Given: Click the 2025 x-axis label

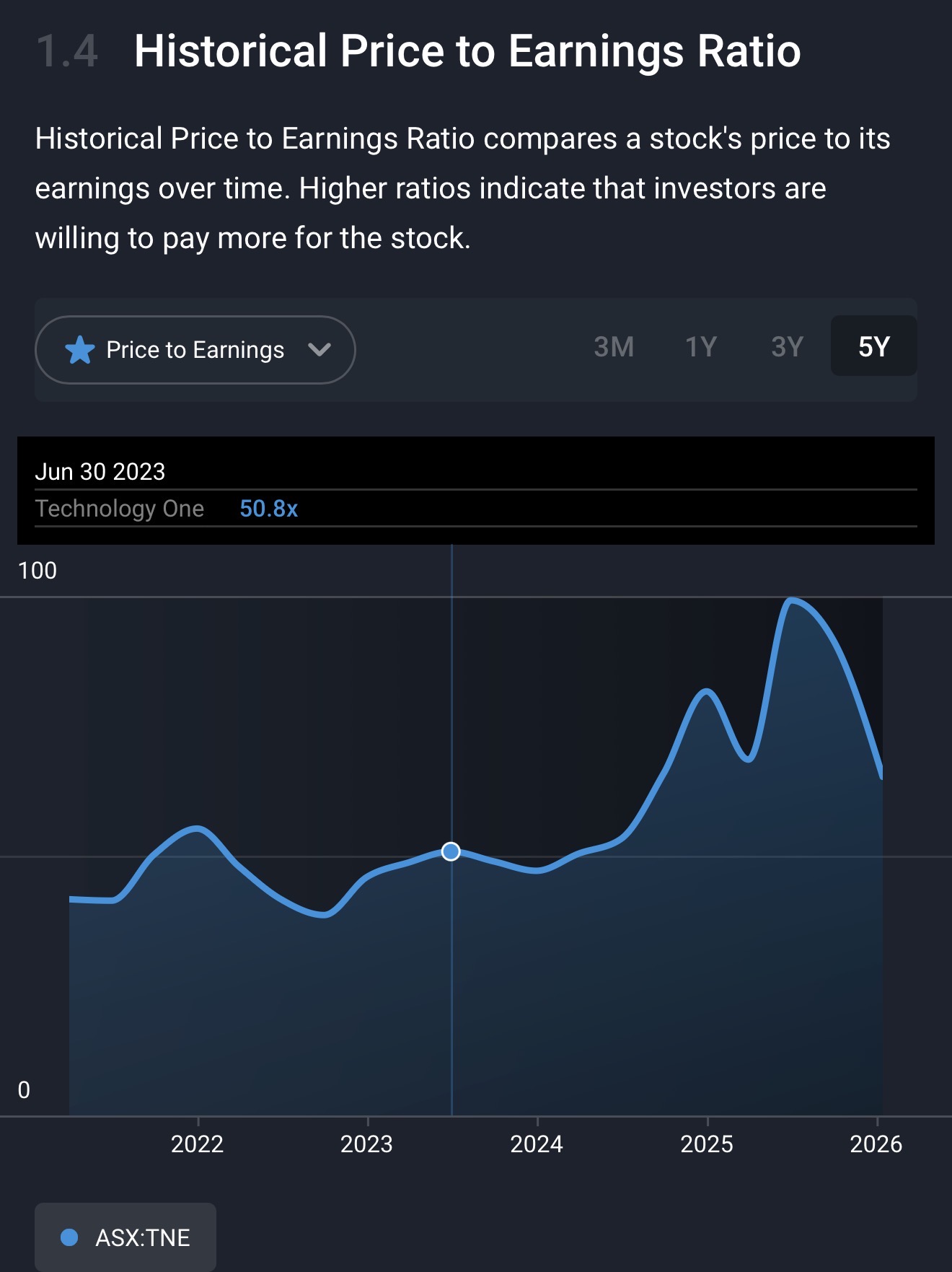Looking at the screenshot, I should 707,1144.
